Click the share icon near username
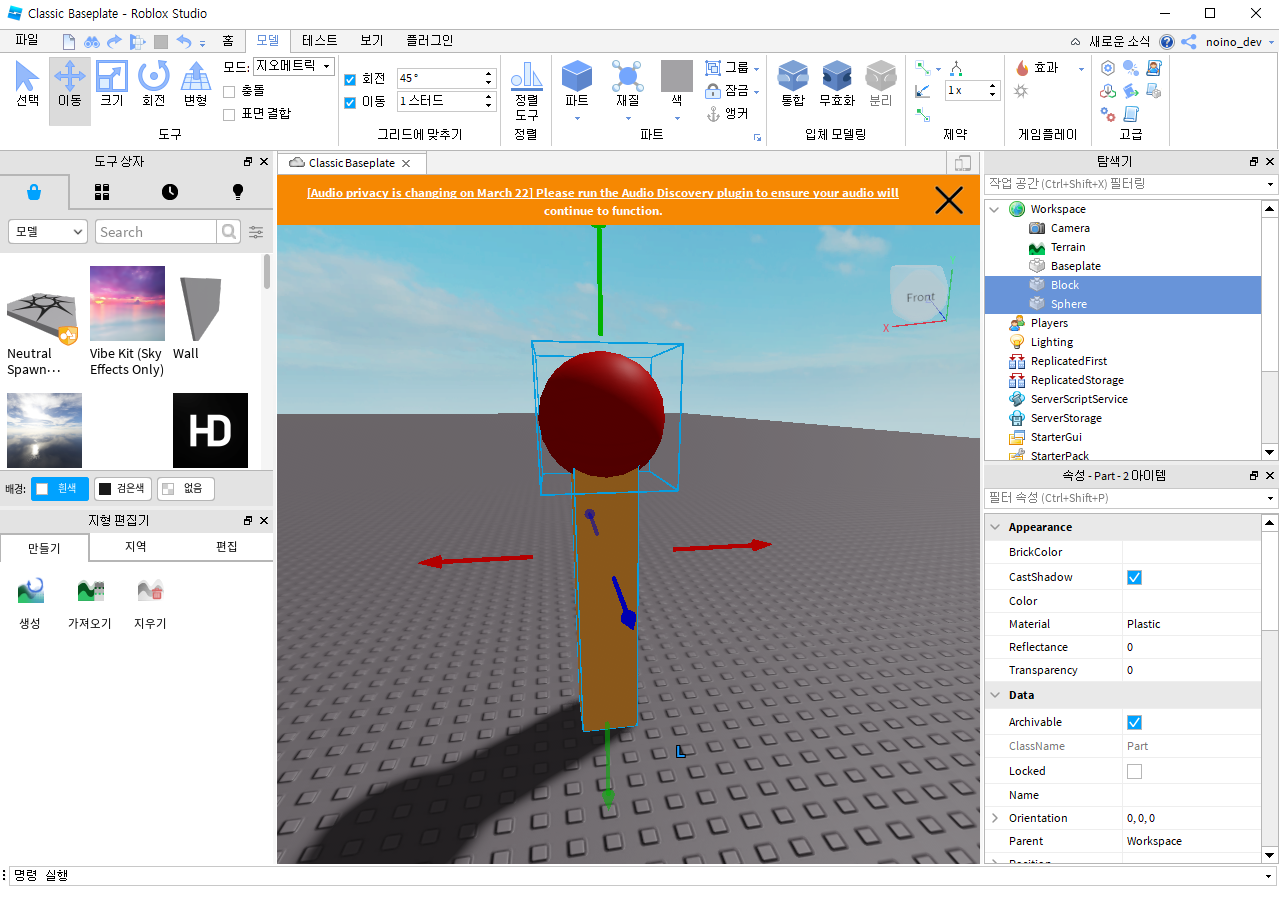Viewport: 1279px width, 897px height. [1189, 42]
